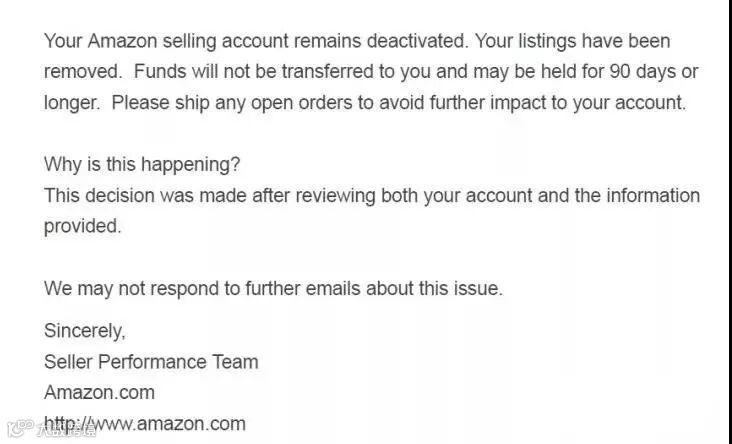Click 'Your listings have been' phrase
The height and width of the screenshot is (444, 732).
pyautogui.click(x=573, y=42)
